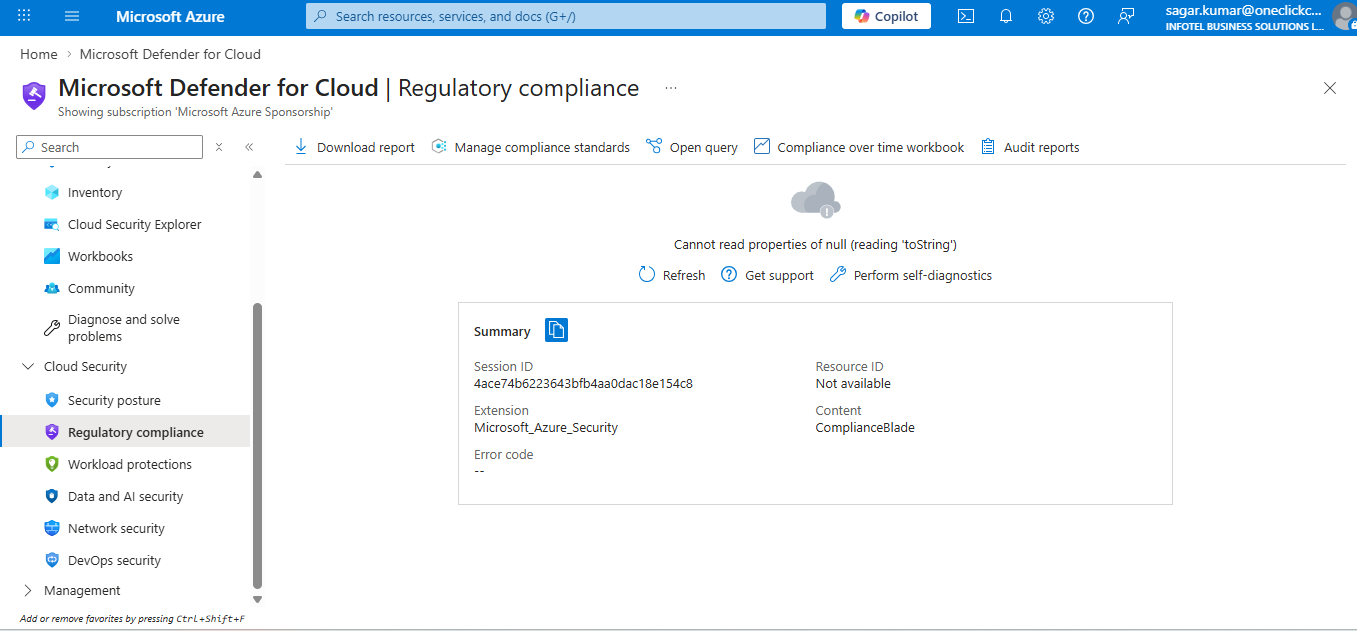Close the Regulatory compliance blade

(x=1330, y=88)
